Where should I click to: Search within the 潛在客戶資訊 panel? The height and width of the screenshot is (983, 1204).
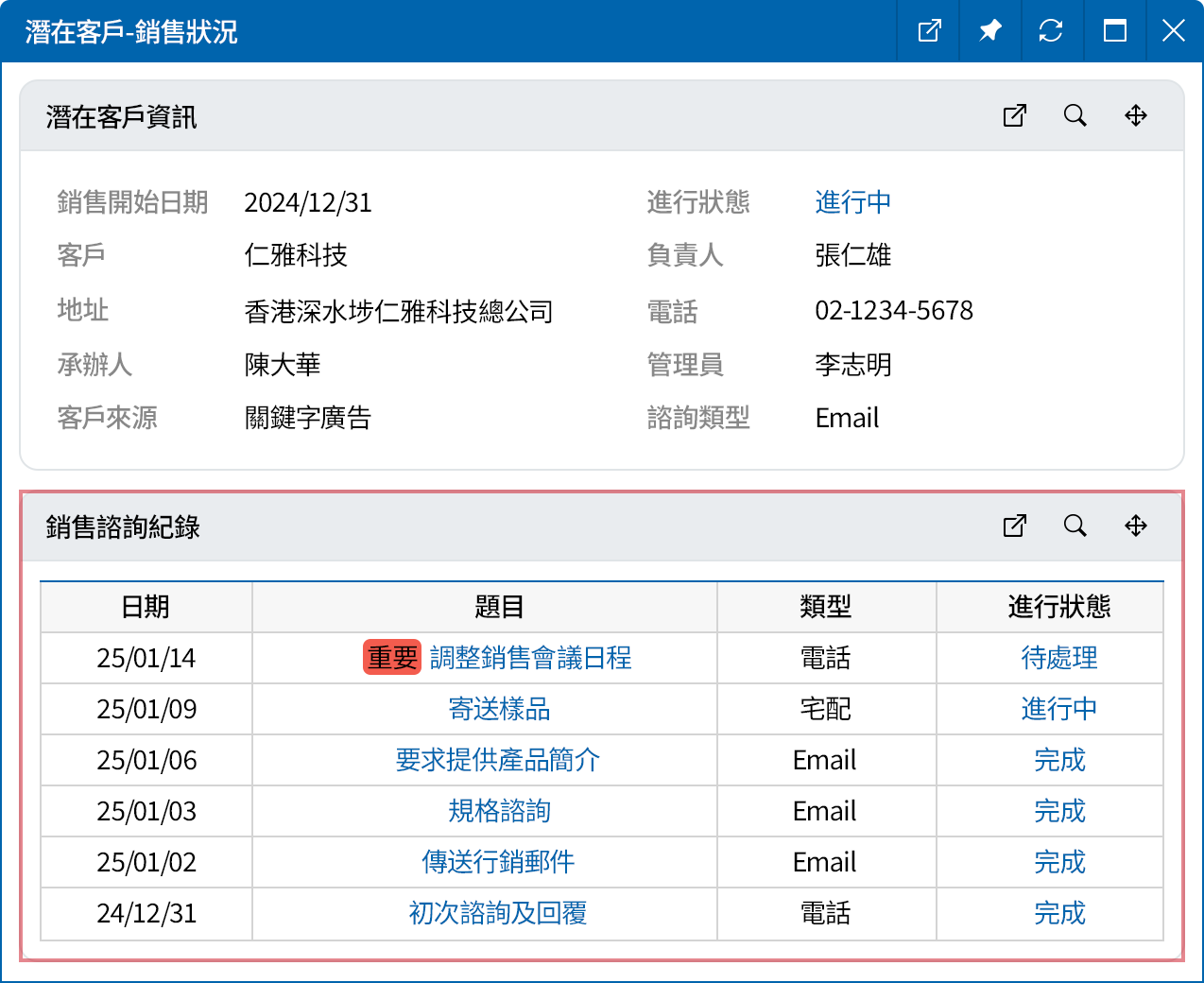pyautogui.click(x=1075, y=115)
